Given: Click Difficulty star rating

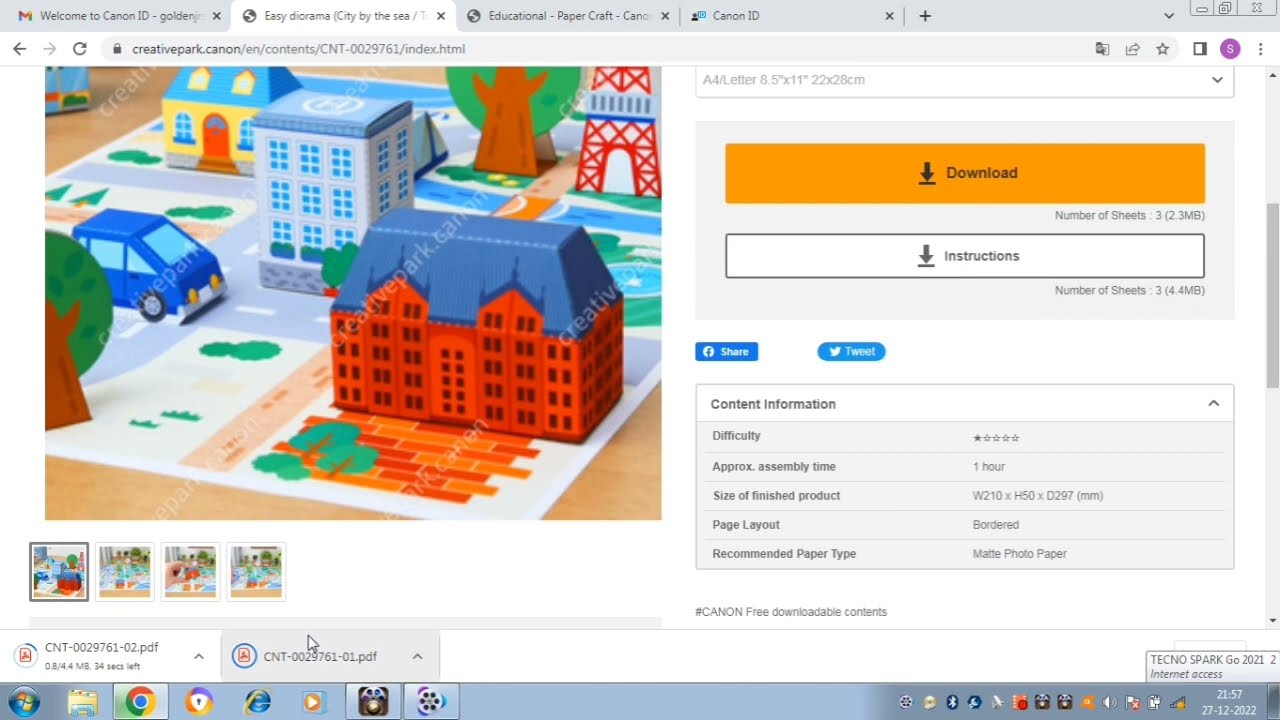Looking at the screenshot, I should coord(996,438).
